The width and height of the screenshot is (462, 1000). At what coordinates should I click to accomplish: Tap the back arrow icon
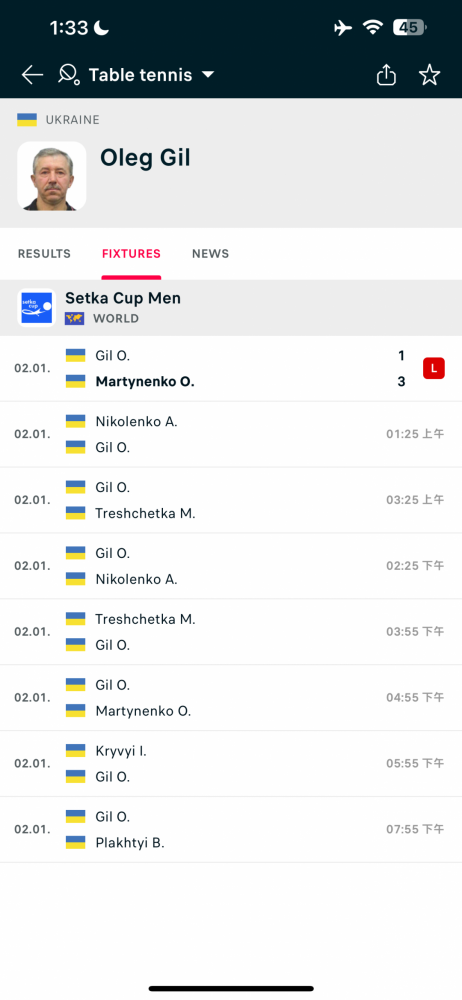pyautogui.click(x=32, y=75)
